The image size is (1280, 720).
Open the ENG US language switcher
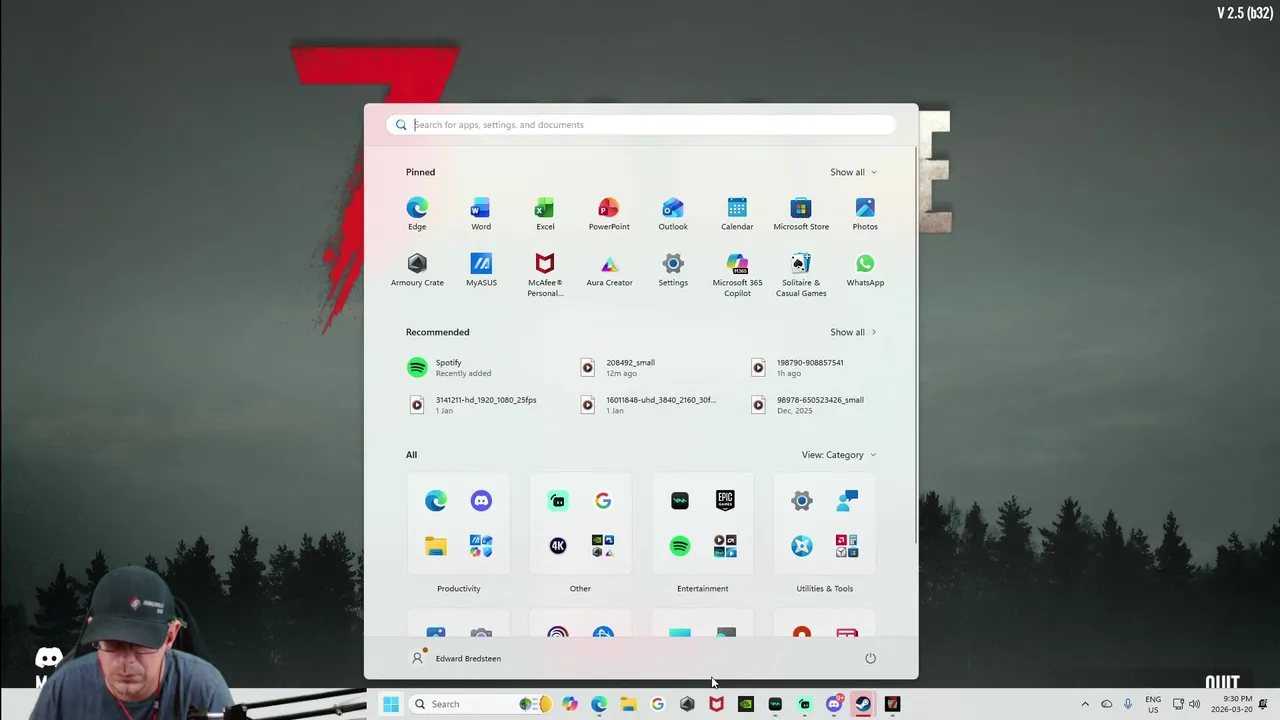(x=1153, y=704)
